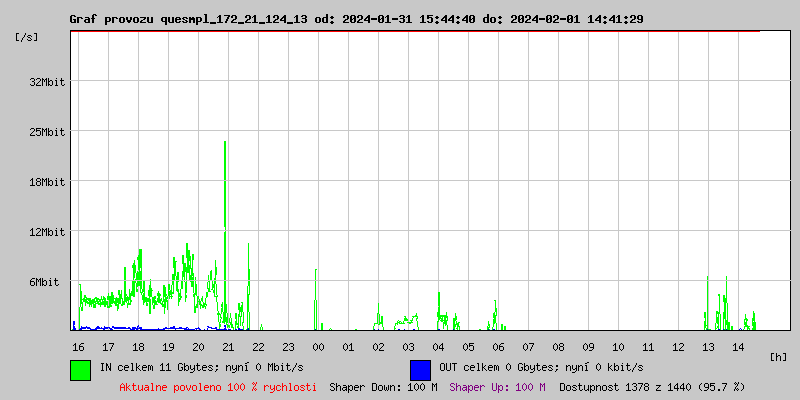This screenshot has height=400, width=800.
Task: Click the hour 16 x-axis label
Action: pyautogui.click(x=78, y=347)
